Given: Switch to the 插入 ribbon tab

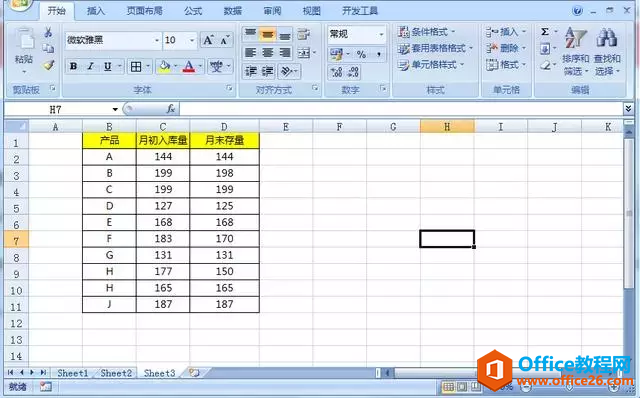Looking at the screenshot, I should (x=96, y=11).
